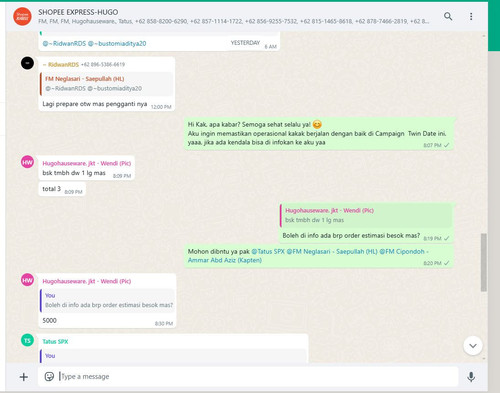
Task: Click sender name Hugohauseware above 5000 reply
Action: point(87,281)
